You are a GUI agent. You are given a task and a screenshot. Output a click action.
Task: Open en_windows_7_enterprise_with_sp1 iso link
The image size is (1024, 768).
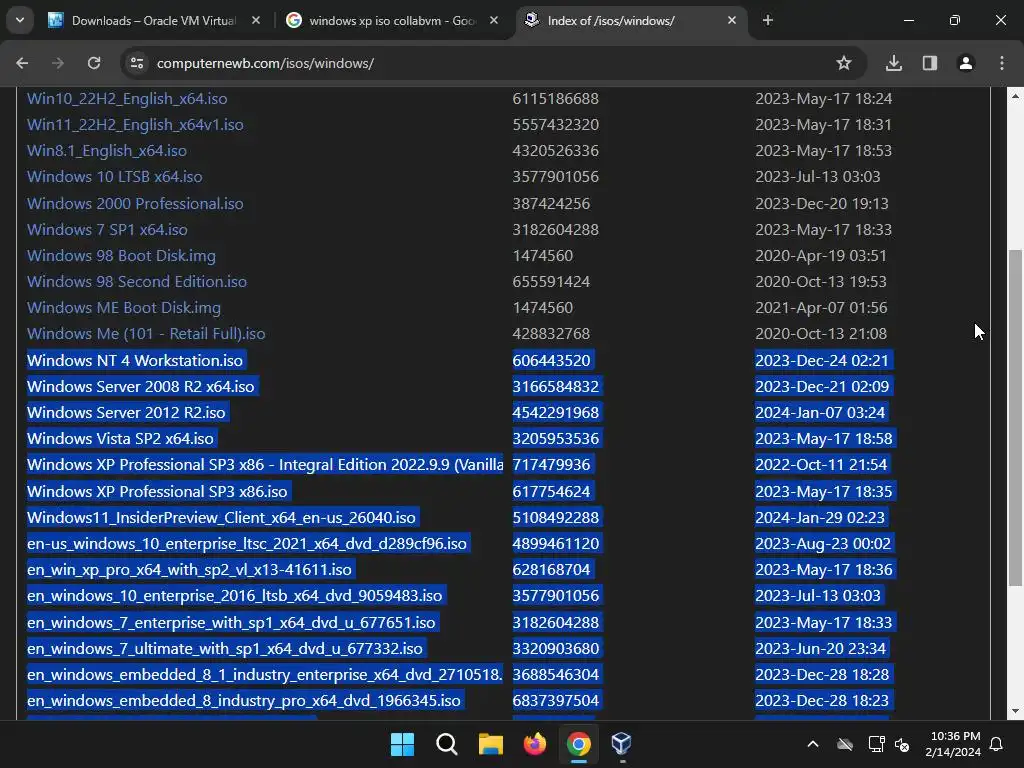coord(231,622)
